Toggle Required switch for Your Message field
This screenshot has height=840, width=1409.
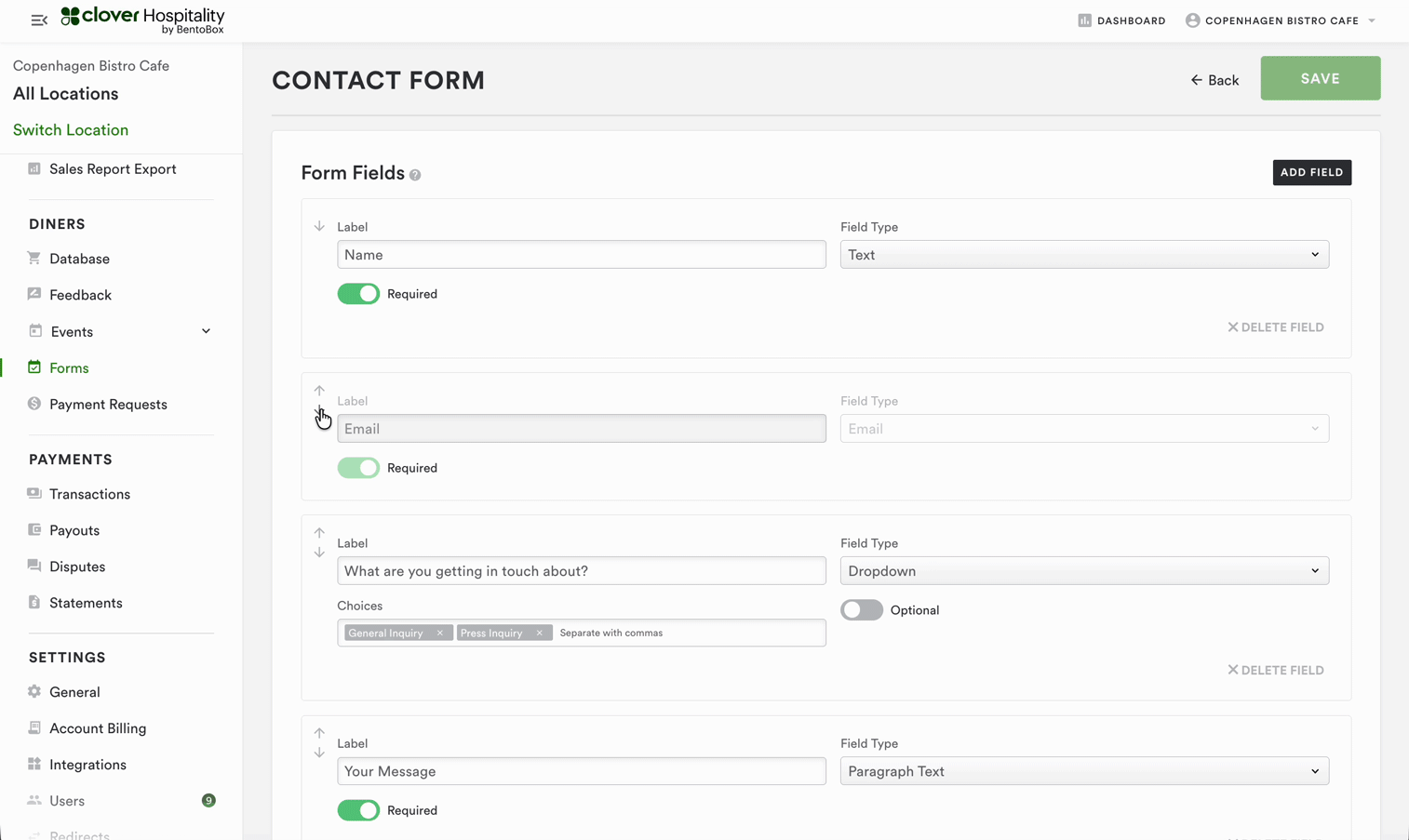pyautogui.click(x=358, y=810)
